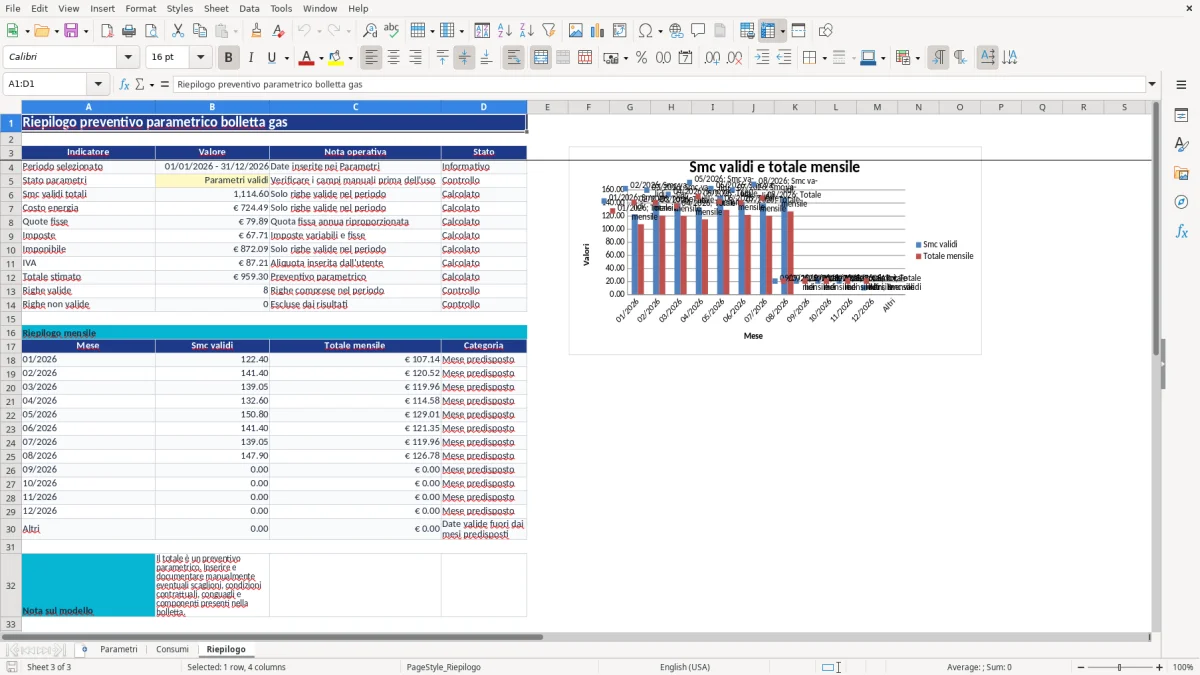Sort ascending A to Z
This screenshot has height=675, width=1200.
click(x=505, y=31)
